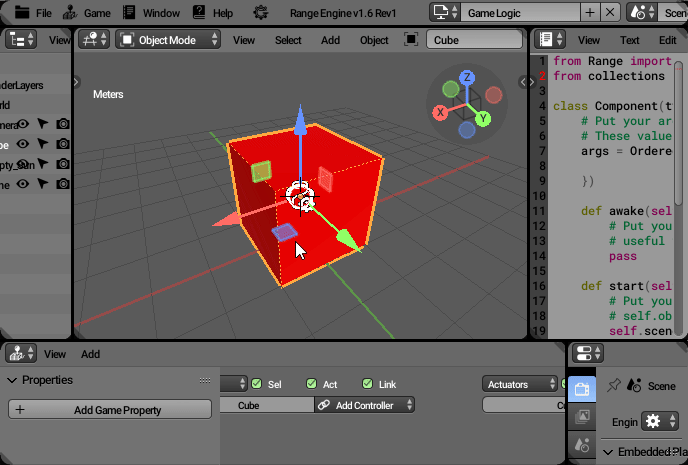The height and width of the screenshot is (465, 688).
Task: Open the Window menu in the top bar
Action: [x=160, y=13]
